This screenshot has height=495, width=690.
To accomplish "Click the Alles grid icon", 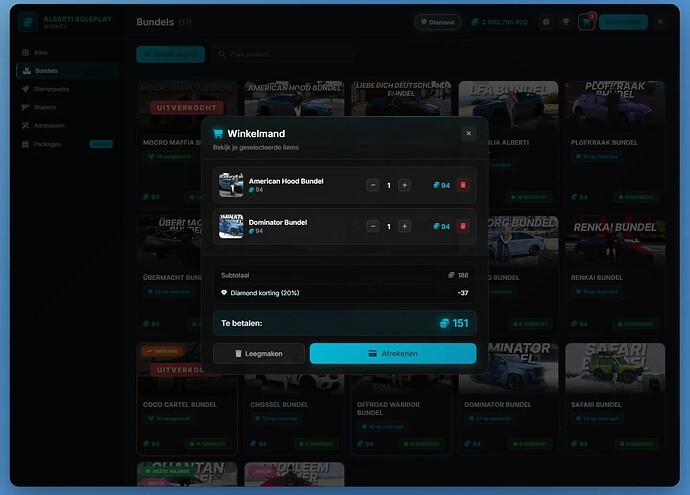I will [x=26, y=53].
